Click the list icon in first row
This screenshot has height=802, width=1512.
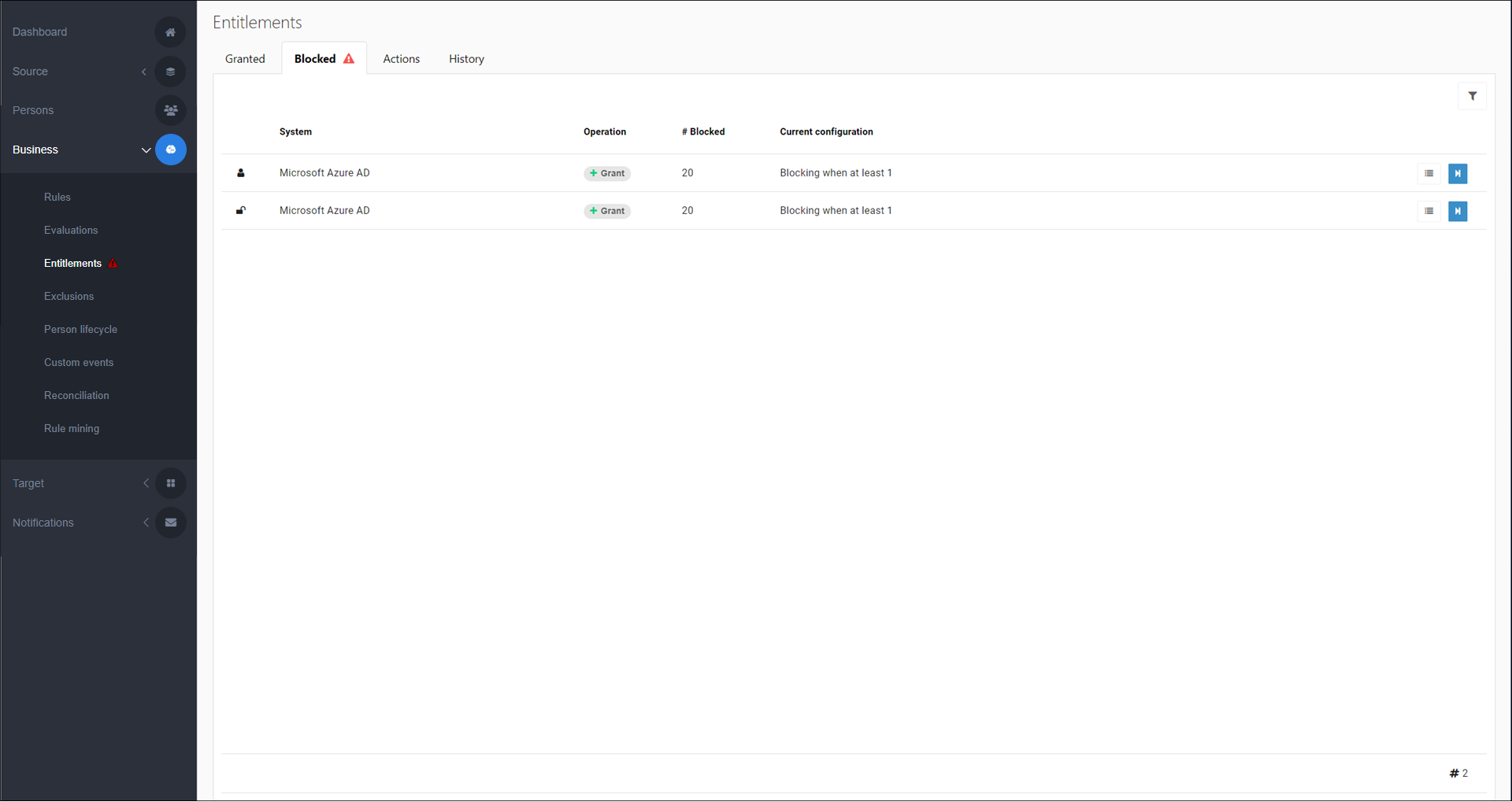click(1429, 173)
